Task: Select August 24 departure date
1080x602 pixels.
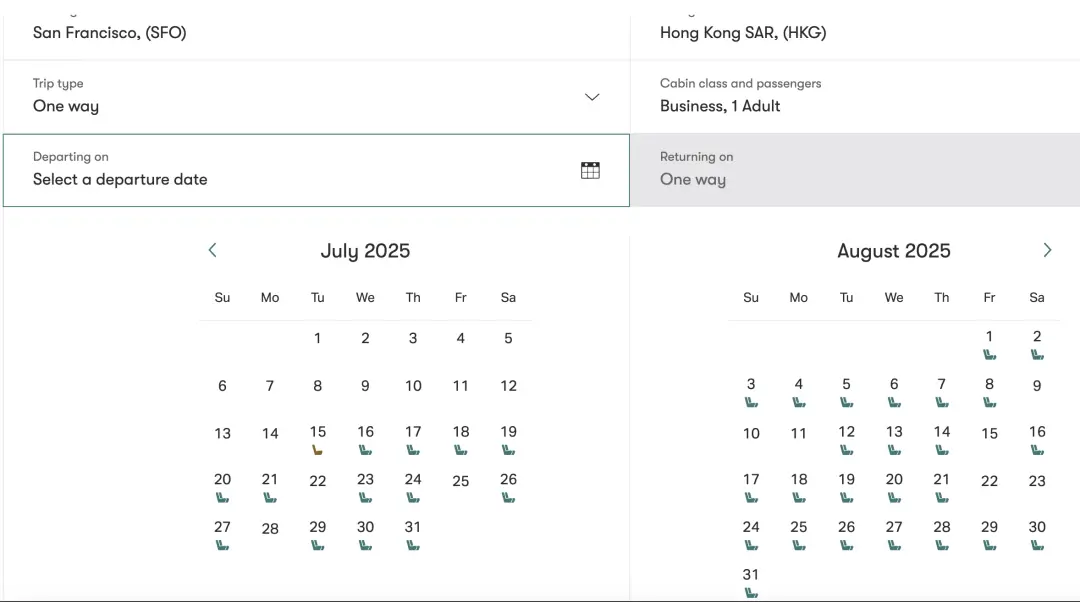Action: (751, 527)
